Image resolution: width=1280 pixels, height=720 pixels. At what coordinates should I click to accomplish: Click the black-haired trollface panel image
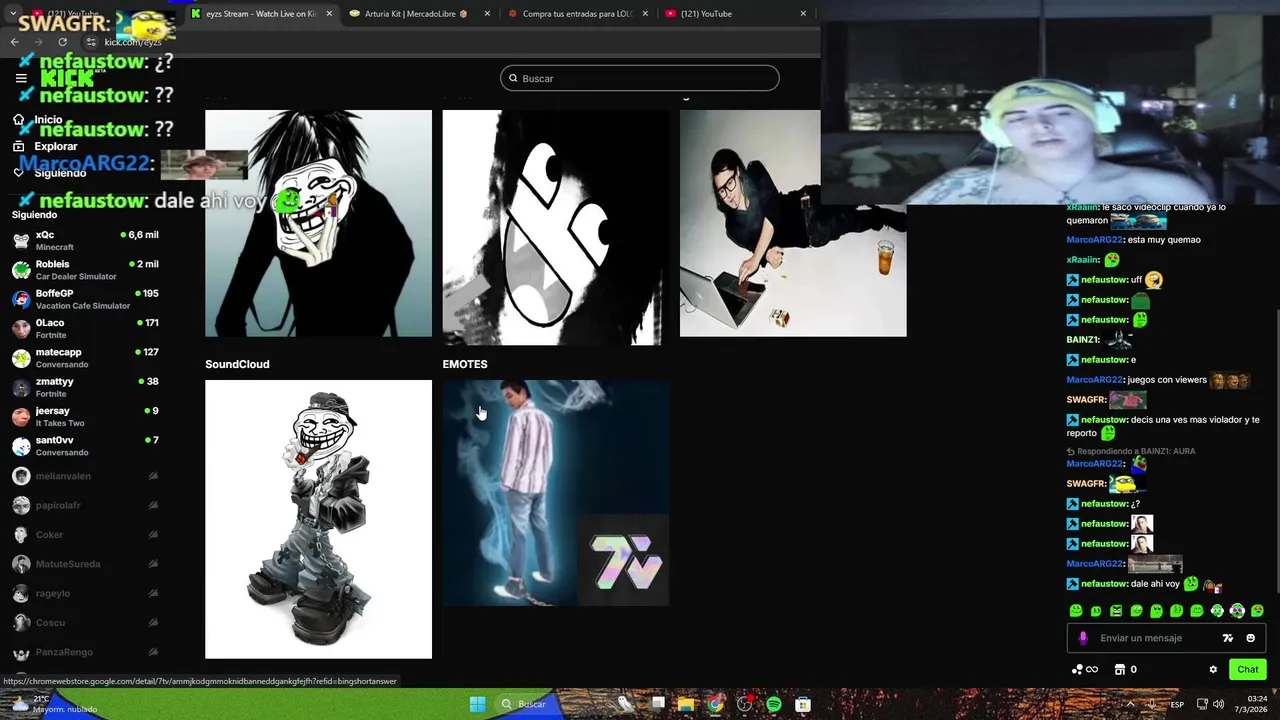[x=318, y=223]
